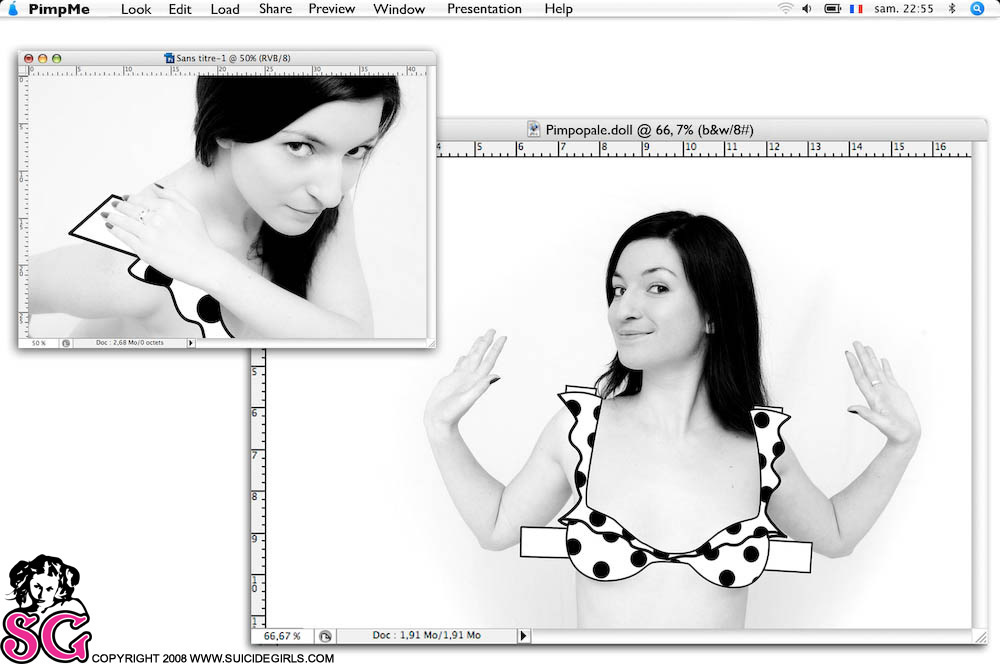The height and width of the screenshot is (664, 1000).
Task: Click the blue pear logo in menu bar
Action: (x=13, y=8)
